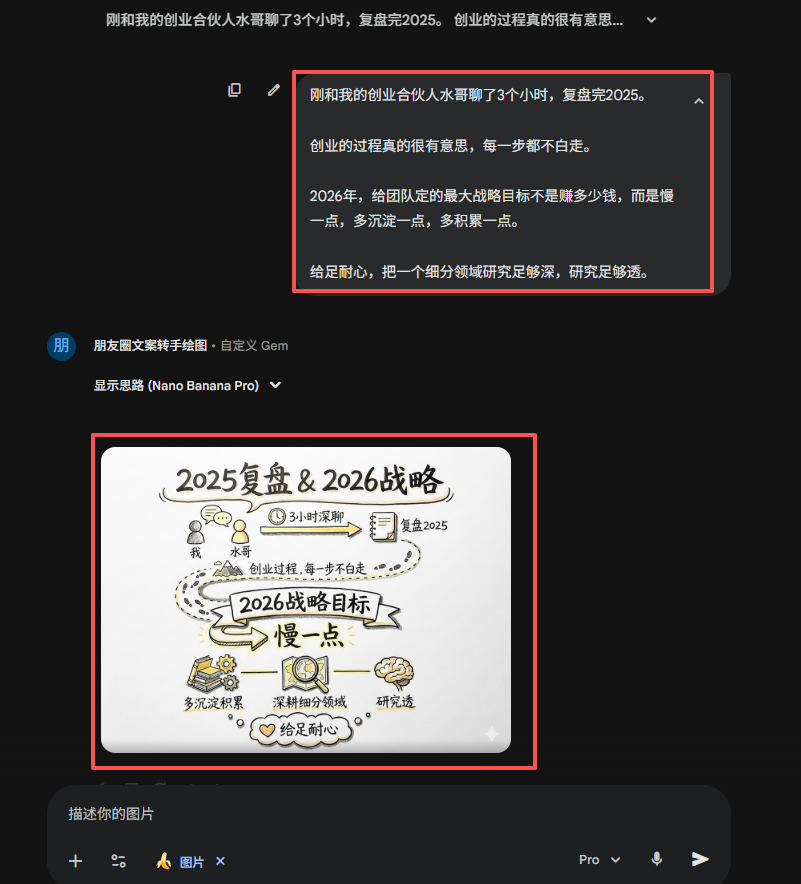
Task: Click the user message text bubble
Action: point(512,183)
